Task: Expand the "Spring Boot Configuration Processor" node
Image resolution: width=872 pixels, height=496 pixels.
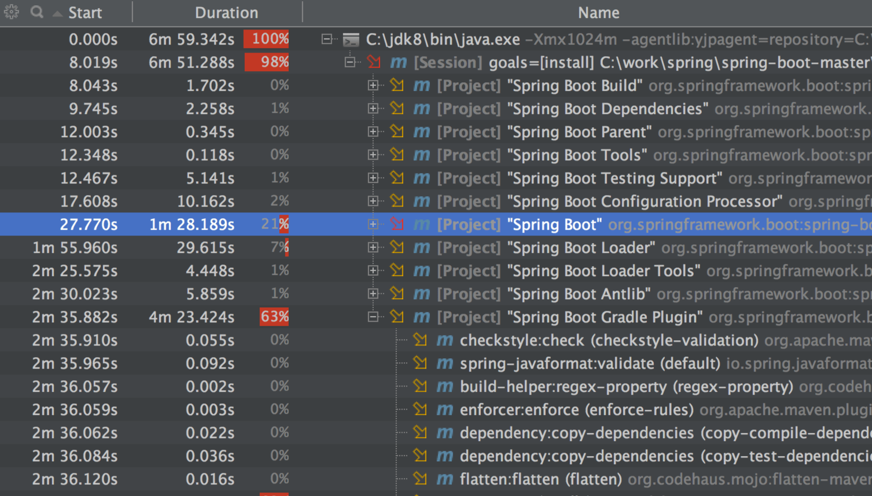Action: (x=373, y=201)
